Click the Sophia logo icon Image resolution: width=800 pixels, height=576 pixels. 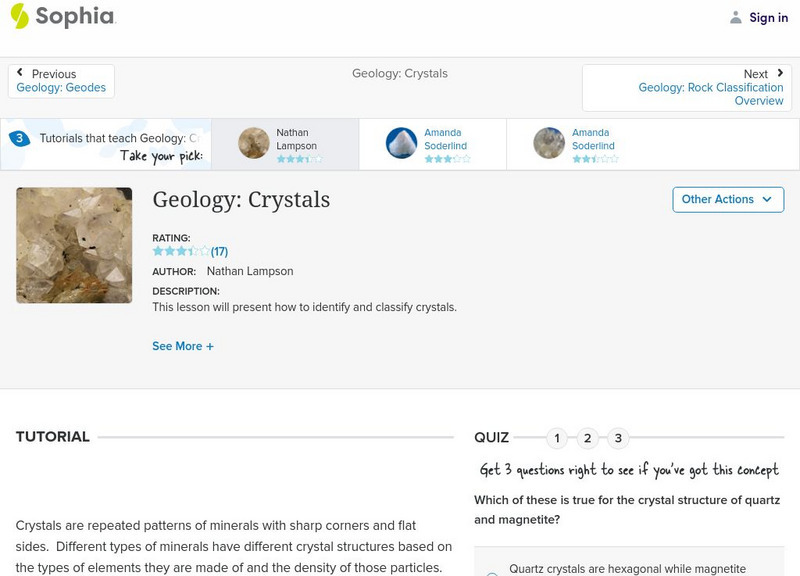click(20, 16)
